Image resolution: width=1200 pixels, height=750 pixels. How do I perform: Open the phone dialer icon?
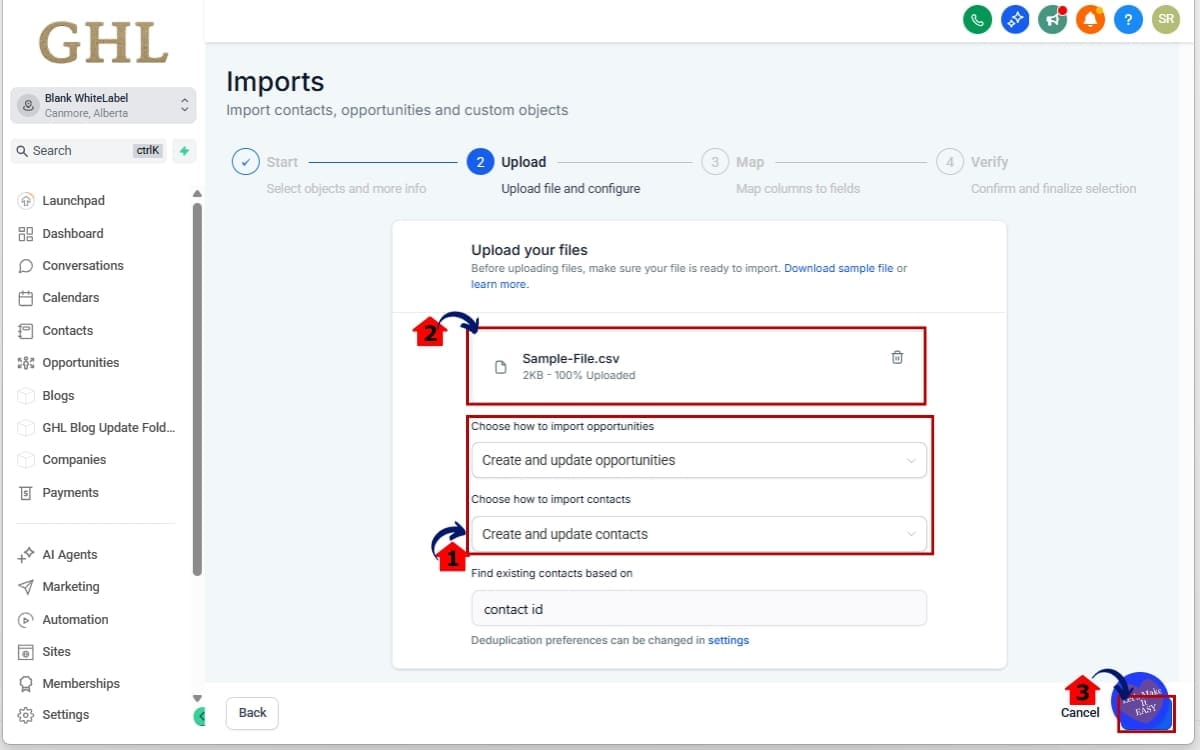coord(977,19)
